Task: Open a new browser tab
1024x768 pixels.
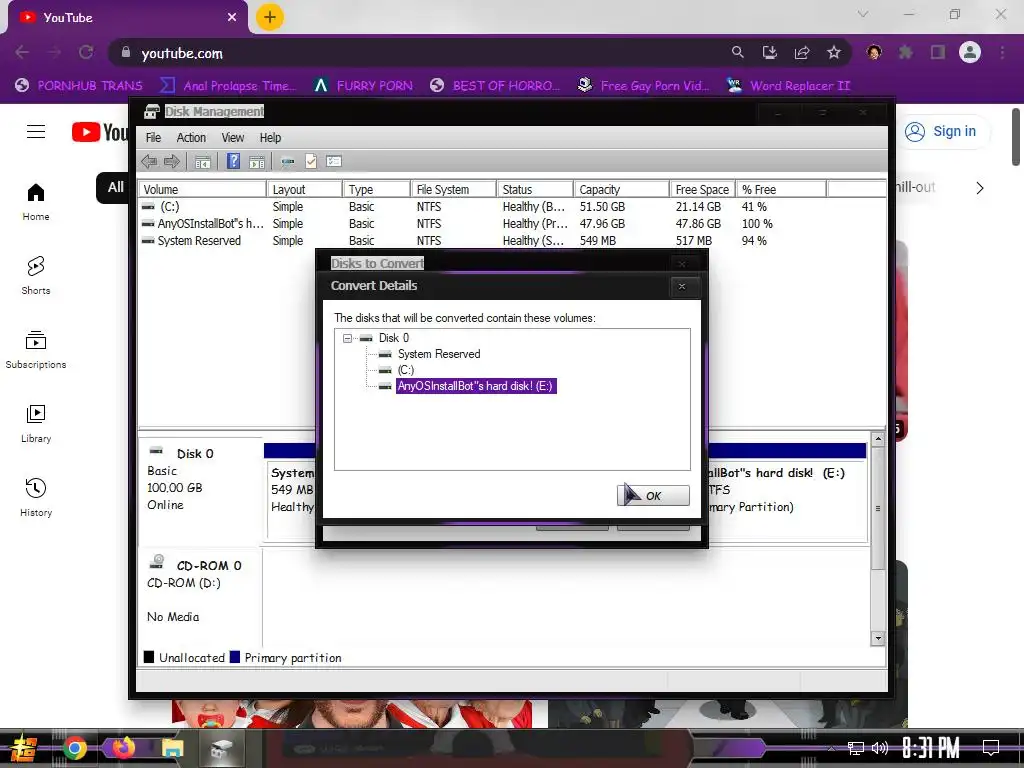Action: 270,17
